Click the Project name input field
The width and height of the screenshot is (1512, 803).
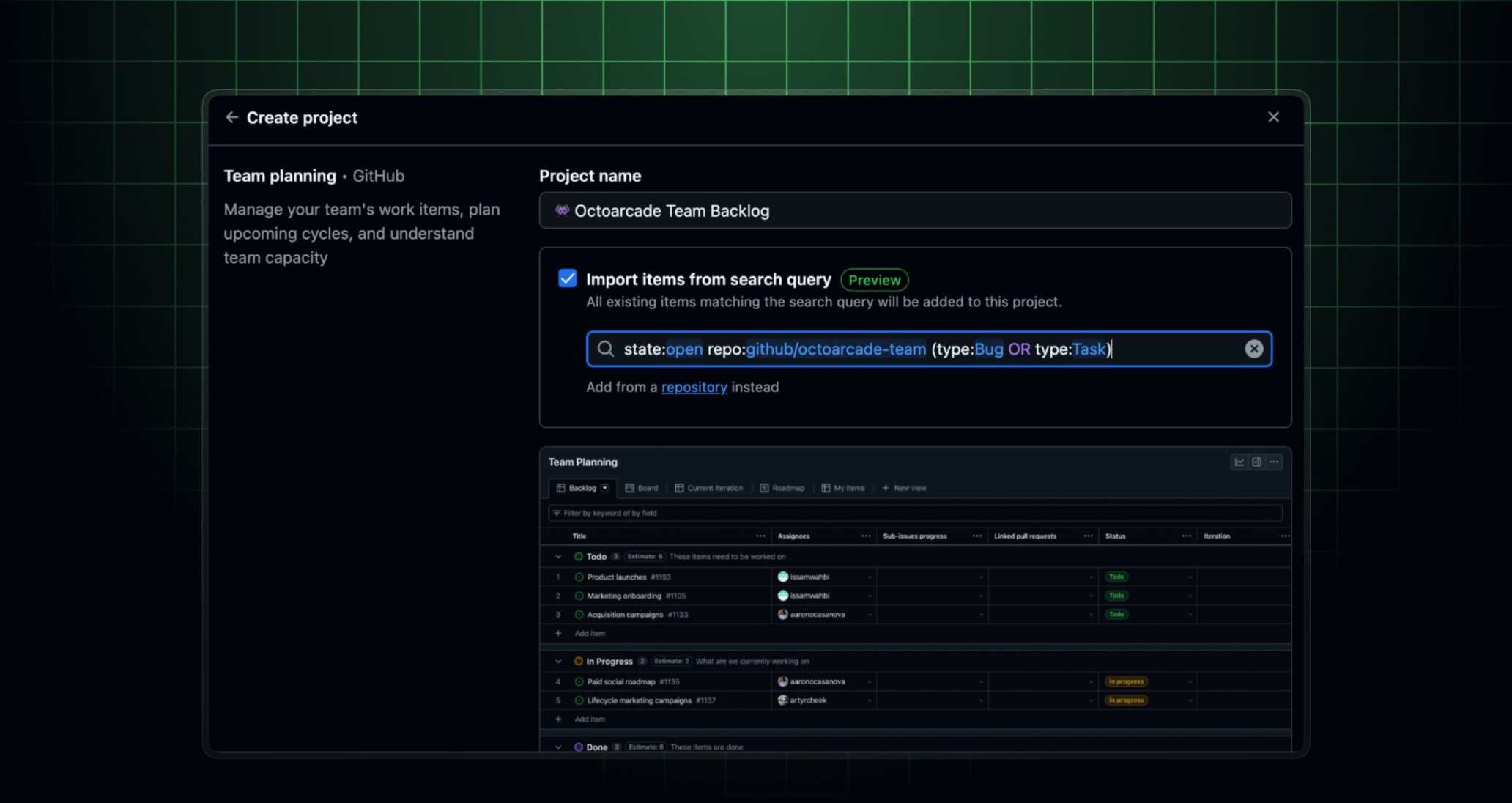[x=914, y=211]
